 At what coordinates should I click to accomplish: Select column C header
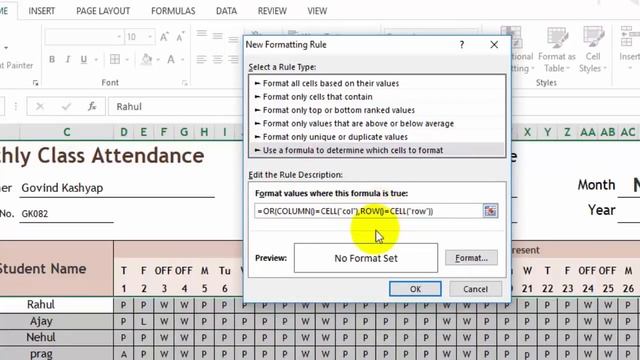[x=67, y=132]
